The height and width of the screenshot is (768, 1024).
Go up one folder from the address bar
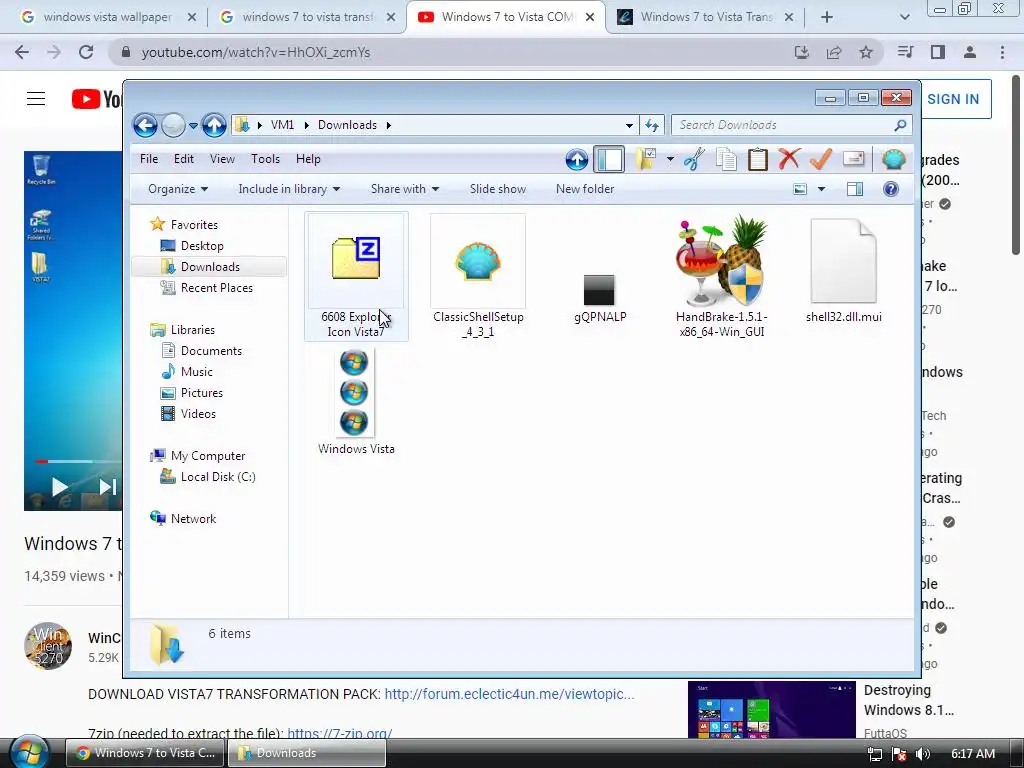point(214,125)
